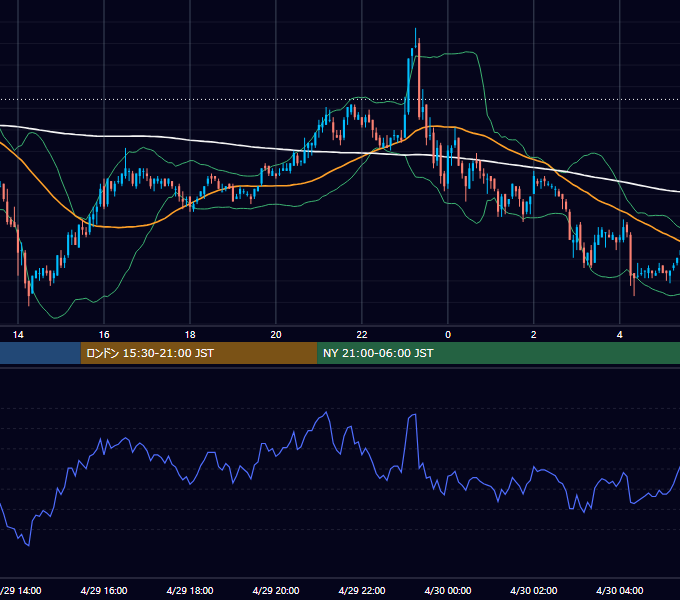
Task: Click the NY 21:00-06:00 JST session bar
Action: point(498,353)
